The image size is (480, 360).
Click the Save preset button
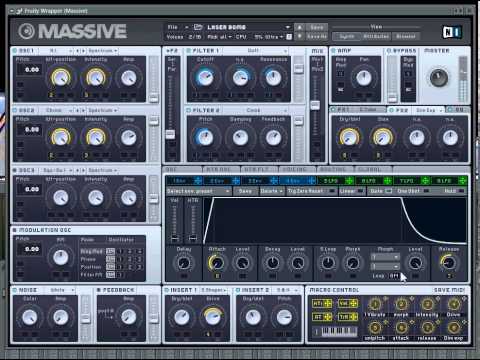tap(316, 27)
